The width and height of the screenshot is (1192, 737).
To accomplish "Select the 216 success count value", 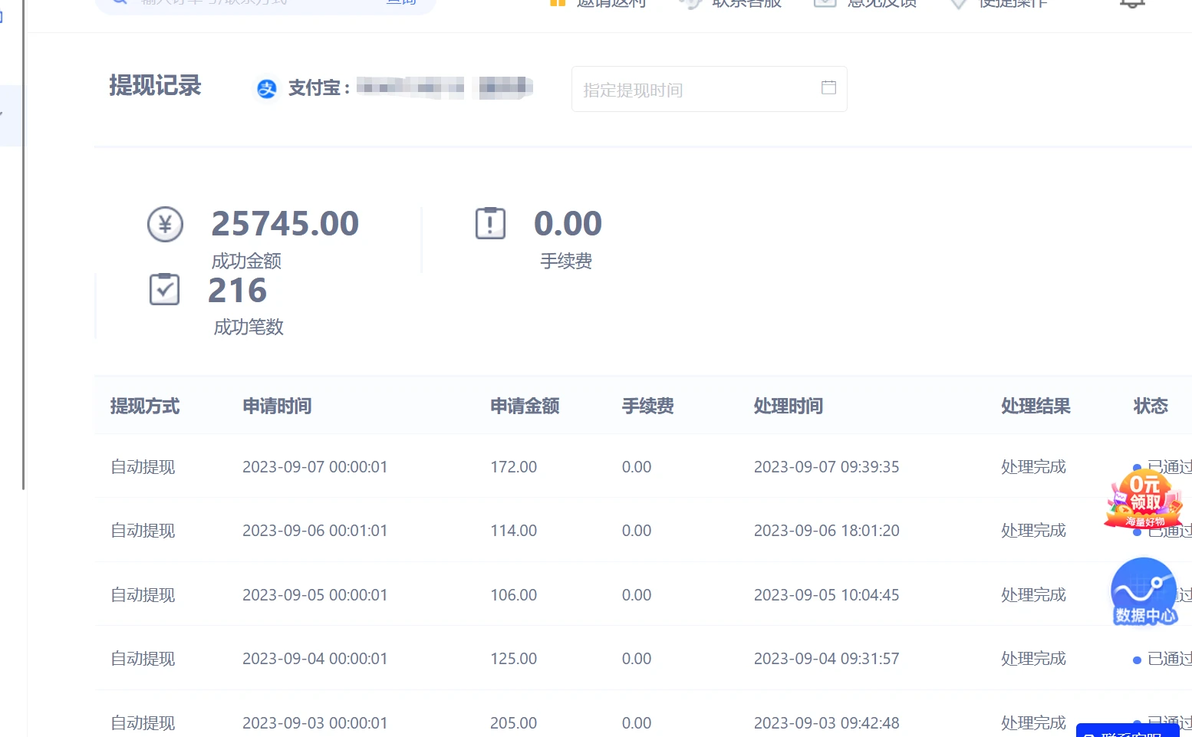I will tap(237, 291).
